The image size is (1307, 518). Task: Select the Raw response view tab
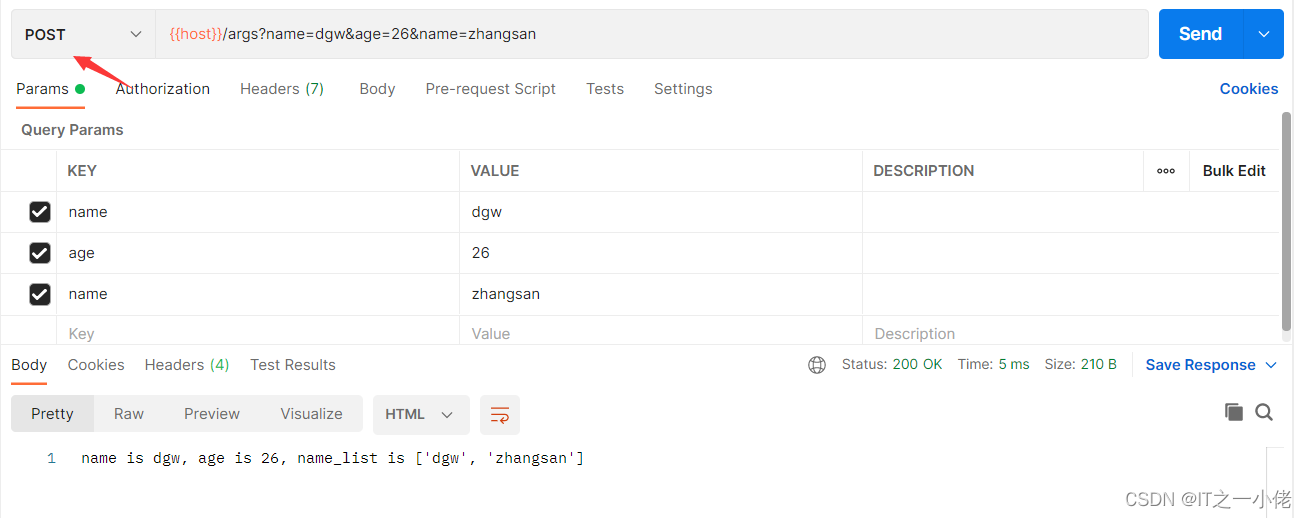(x=129, y=414)
